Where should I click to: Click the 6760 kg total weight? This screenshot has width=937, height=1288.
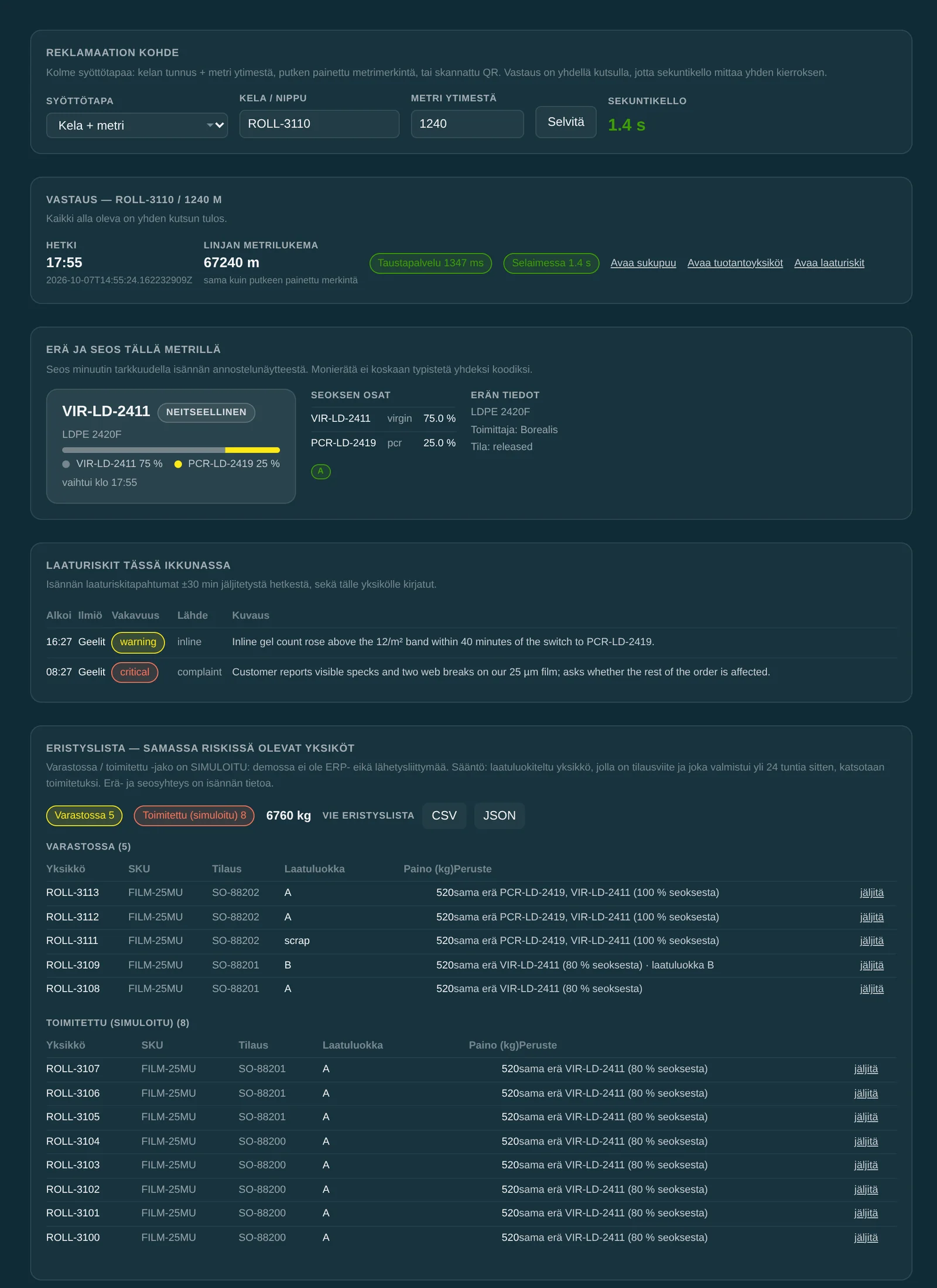288,816
